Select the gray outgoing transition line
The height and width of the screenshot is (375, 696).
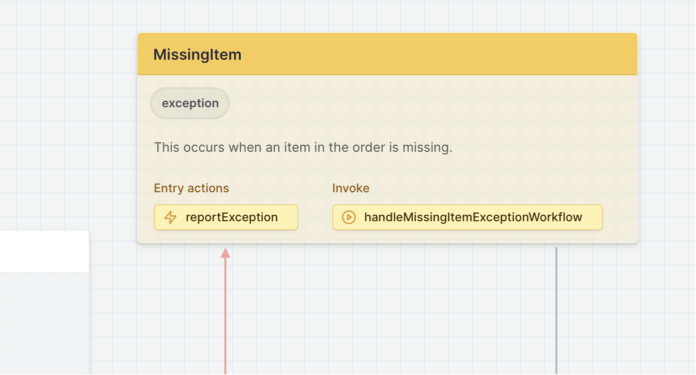click(556, 311)
